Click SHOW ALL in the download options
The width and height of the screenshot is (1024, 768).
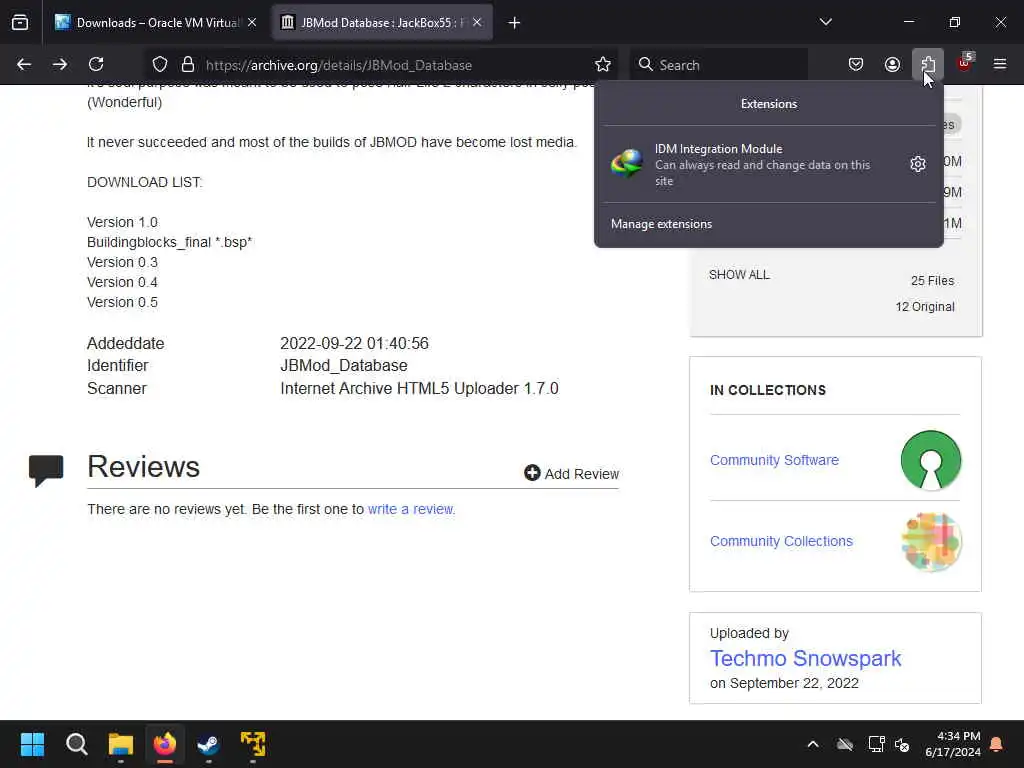[739, 275]
